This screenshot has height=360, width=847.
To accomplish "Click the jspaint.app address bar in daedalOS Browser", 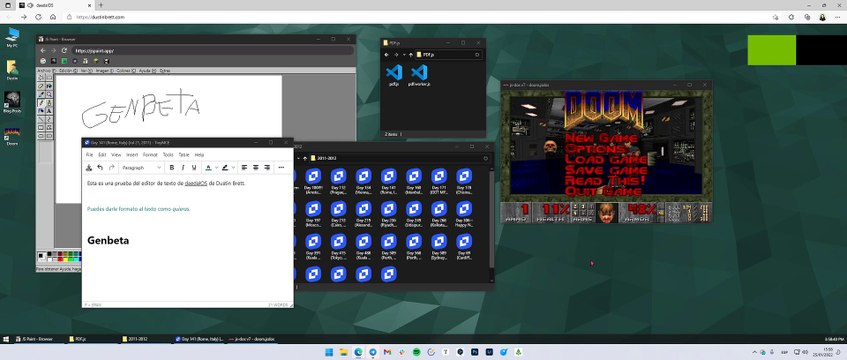I will point(213,50).
